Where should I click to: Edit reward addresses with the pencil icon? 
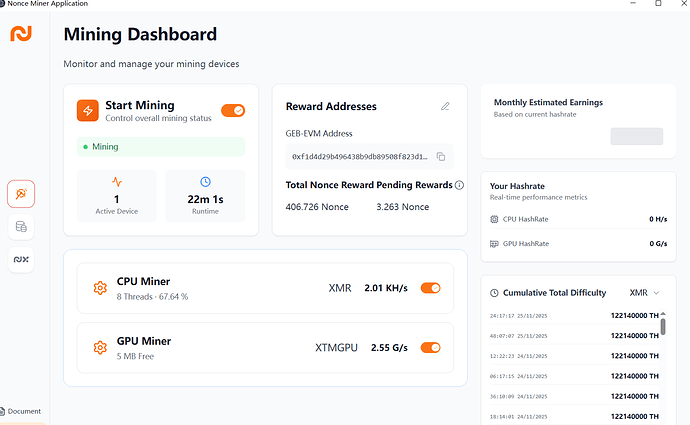point(445,106)
